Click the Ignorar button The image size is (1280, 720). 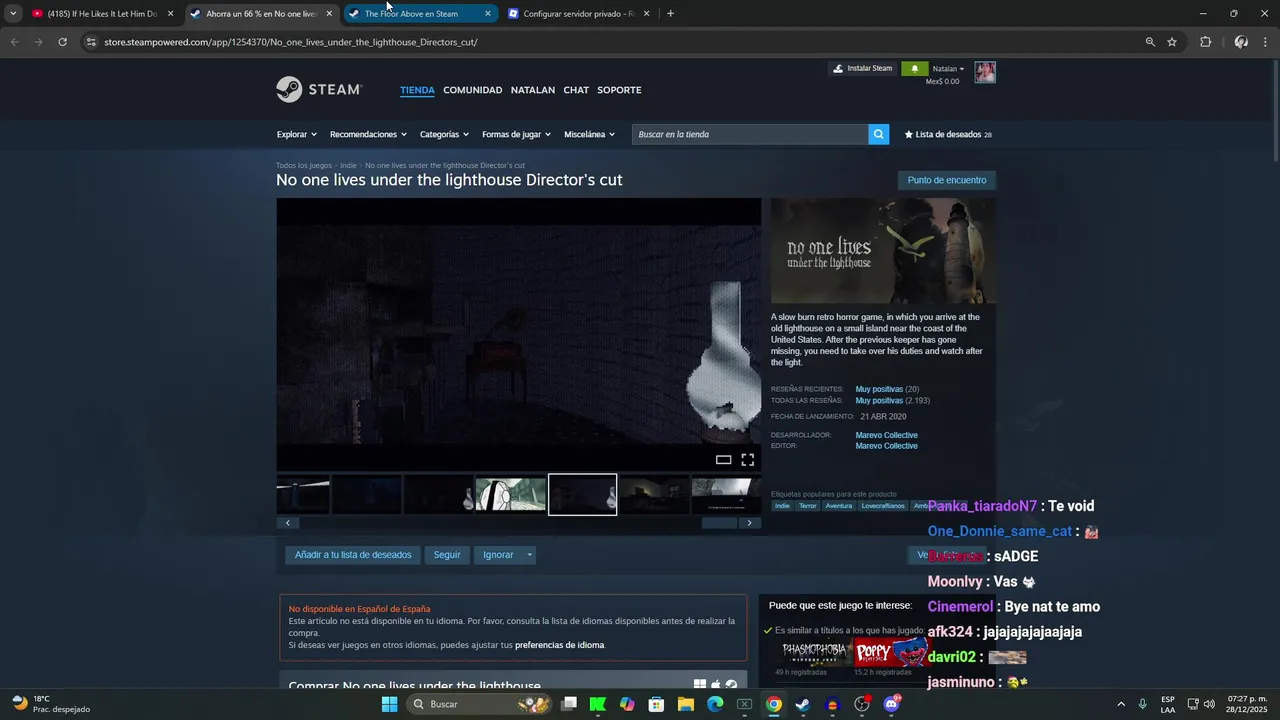498,555
